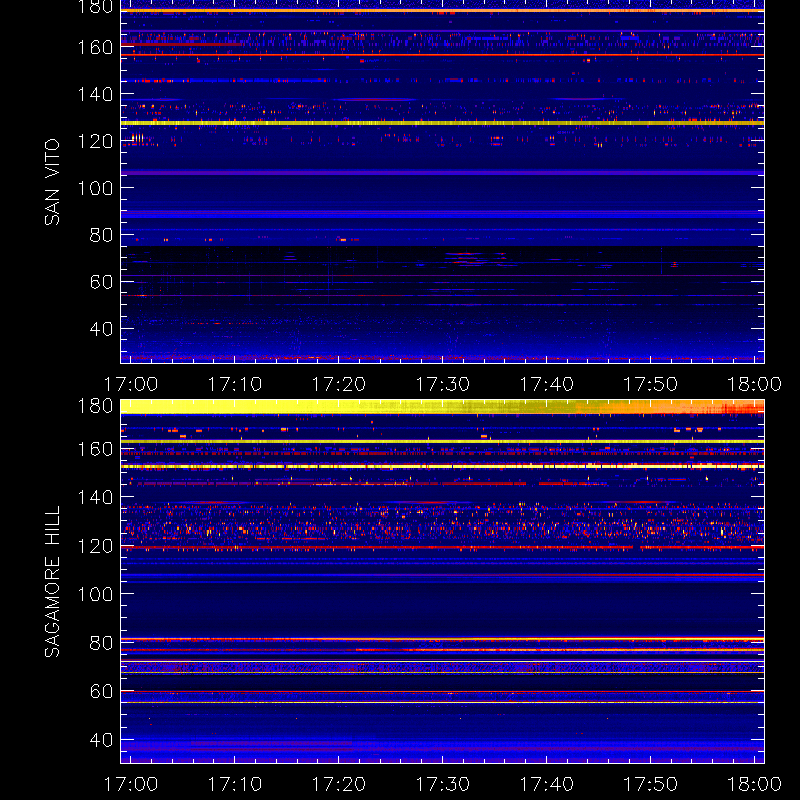Click 17:20 time label under San Vito plot
This screenshot has height=800, width=800.
click(x=339, y=384)
